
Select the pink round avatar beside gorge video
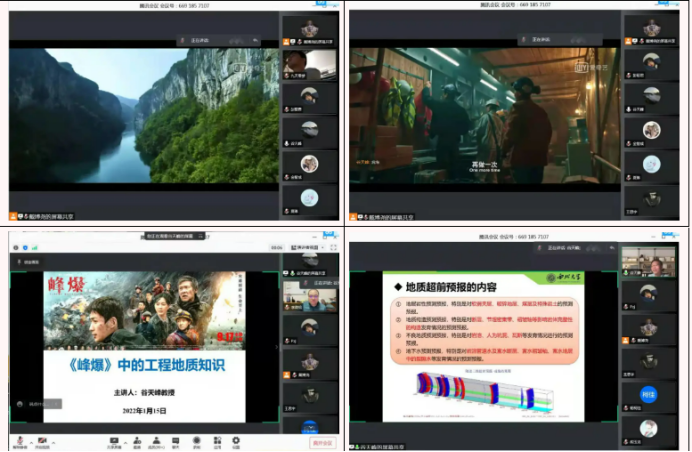coord(309,197)
